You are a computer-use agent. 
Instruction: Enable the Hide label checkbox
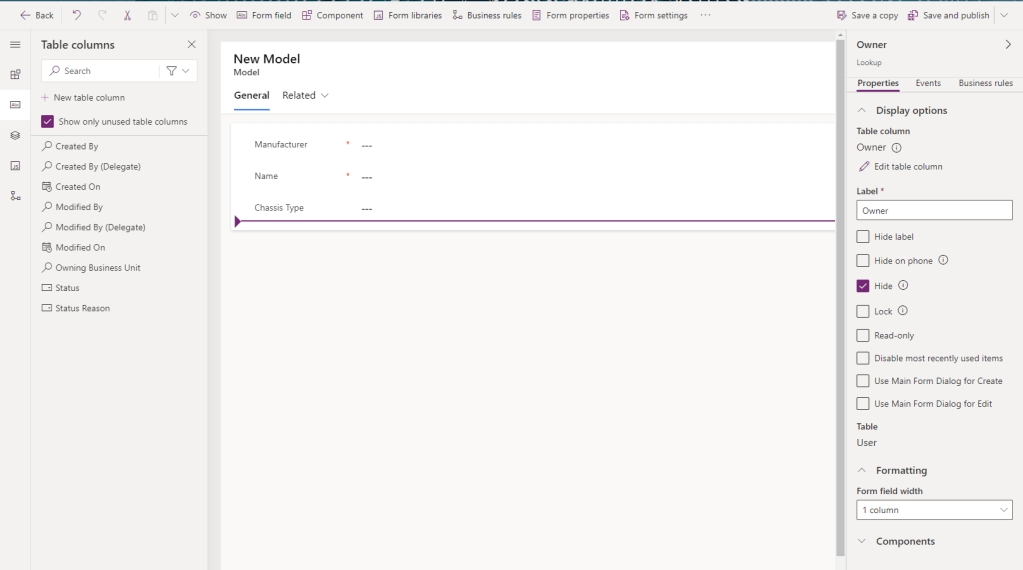[863, 237]
